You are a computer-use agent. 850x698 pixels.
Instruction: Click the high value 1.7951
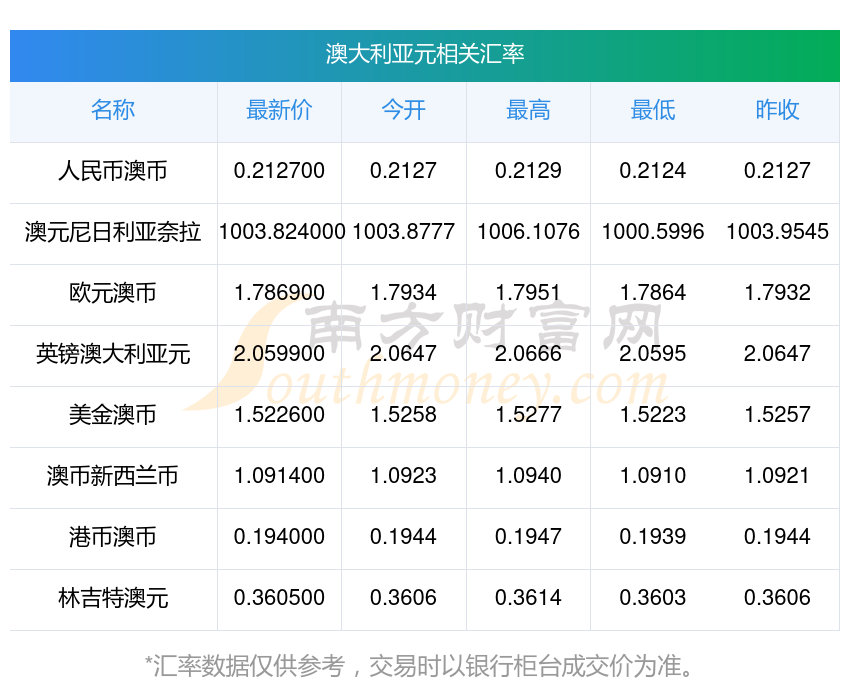point(528,293)
